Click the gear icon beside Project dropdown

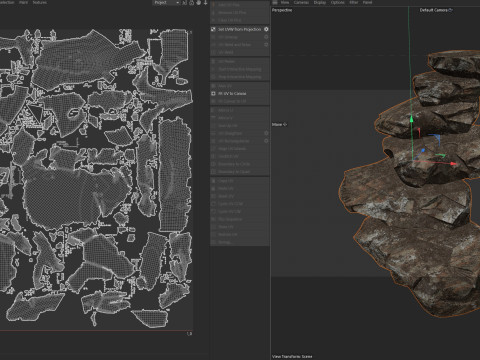point(198,3)
